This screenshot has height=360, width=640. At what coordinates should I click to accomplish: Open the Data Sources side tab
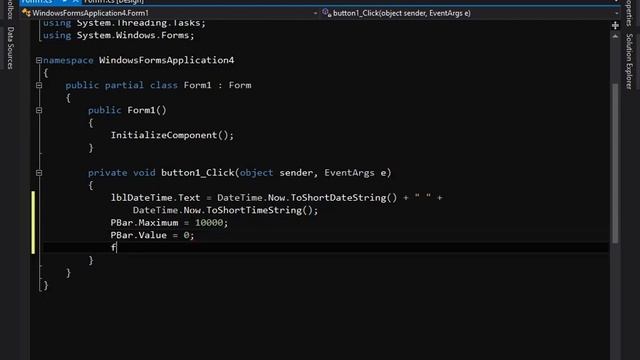pos(11,48)
